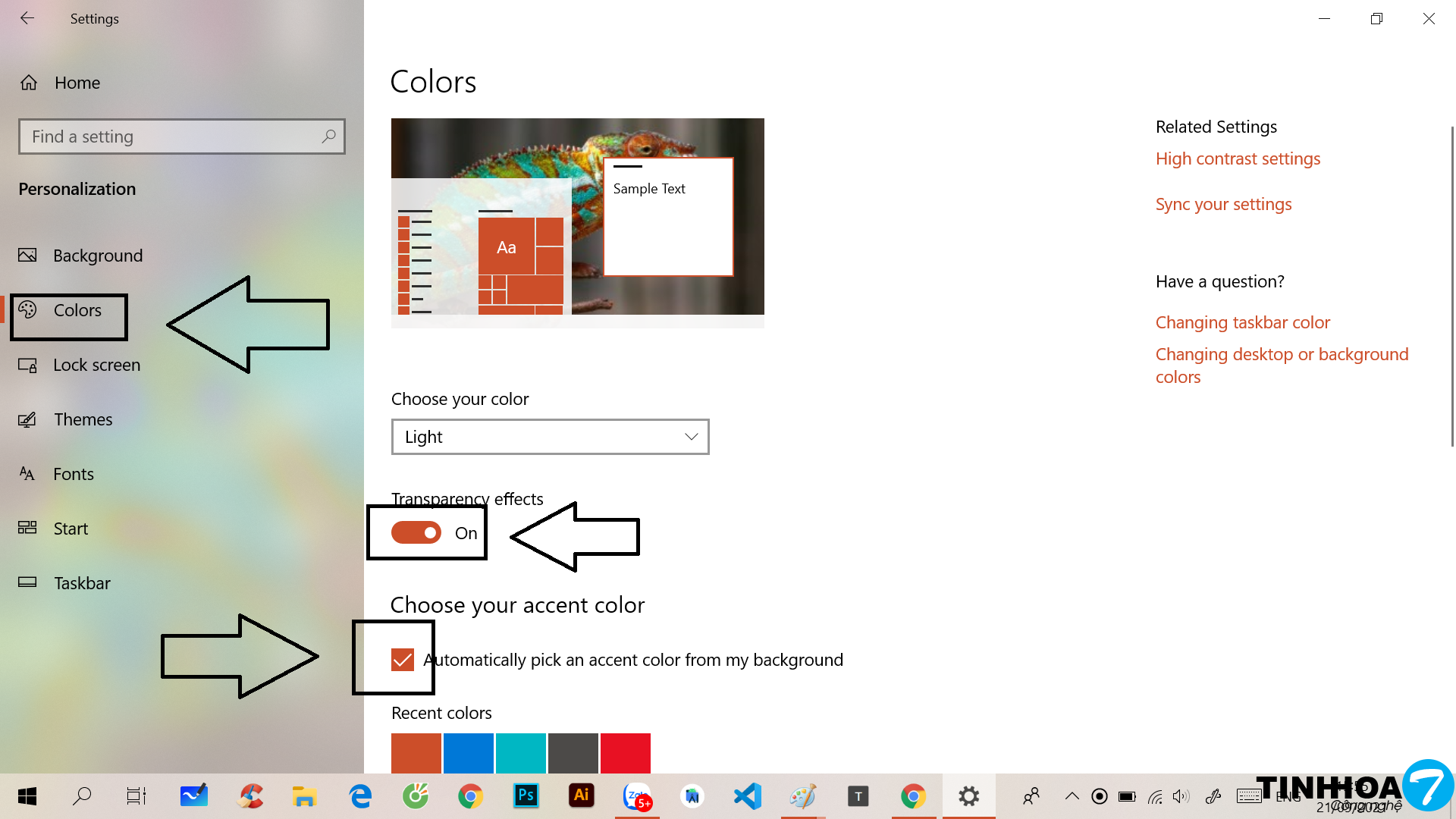Turn off Transparency effects toggle

tap(416, 532)
